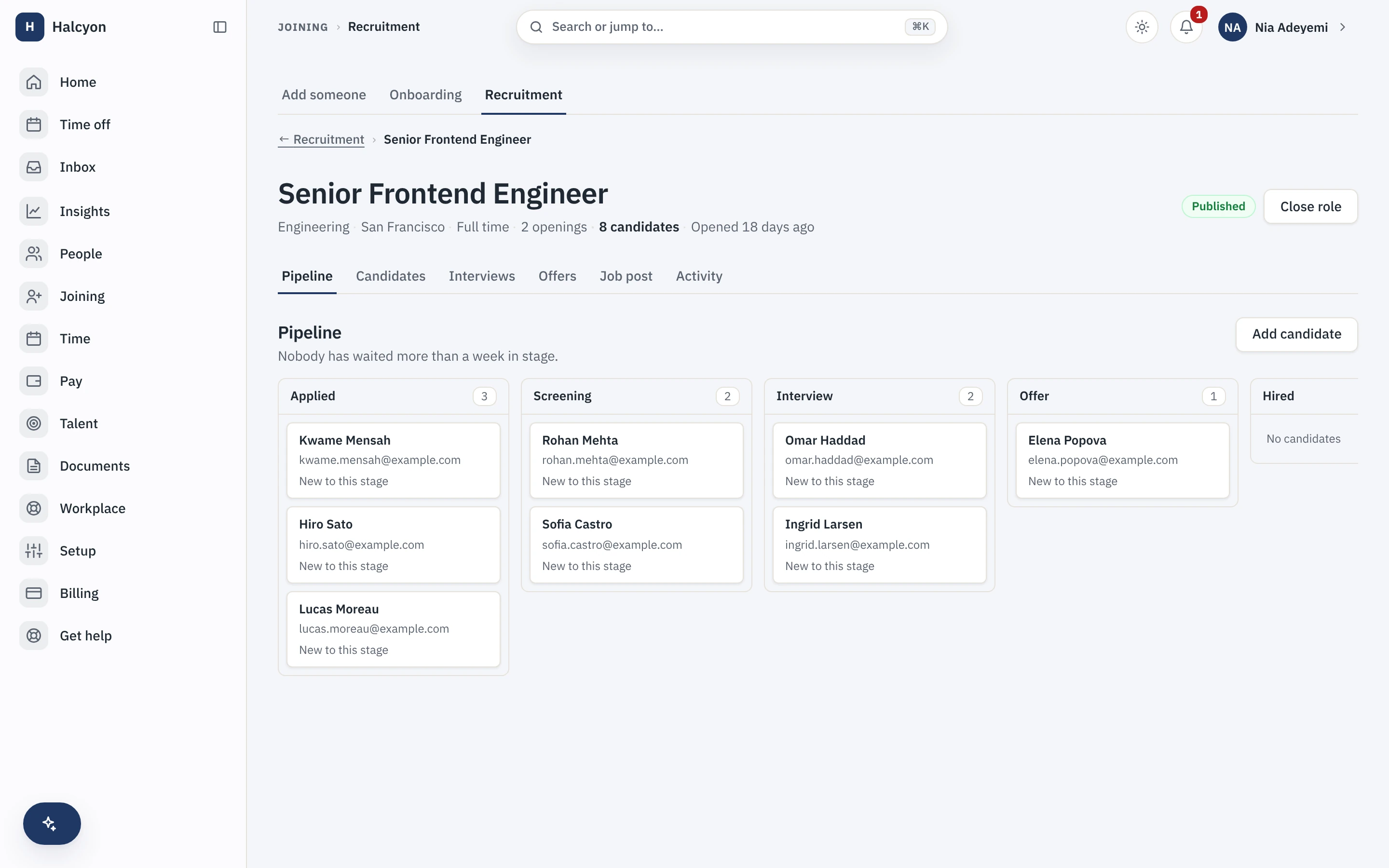Image resolution: width=1389 pixels, height=868 pixels.
Task: Focus the Search or jump to field
Action: (731, 27)
